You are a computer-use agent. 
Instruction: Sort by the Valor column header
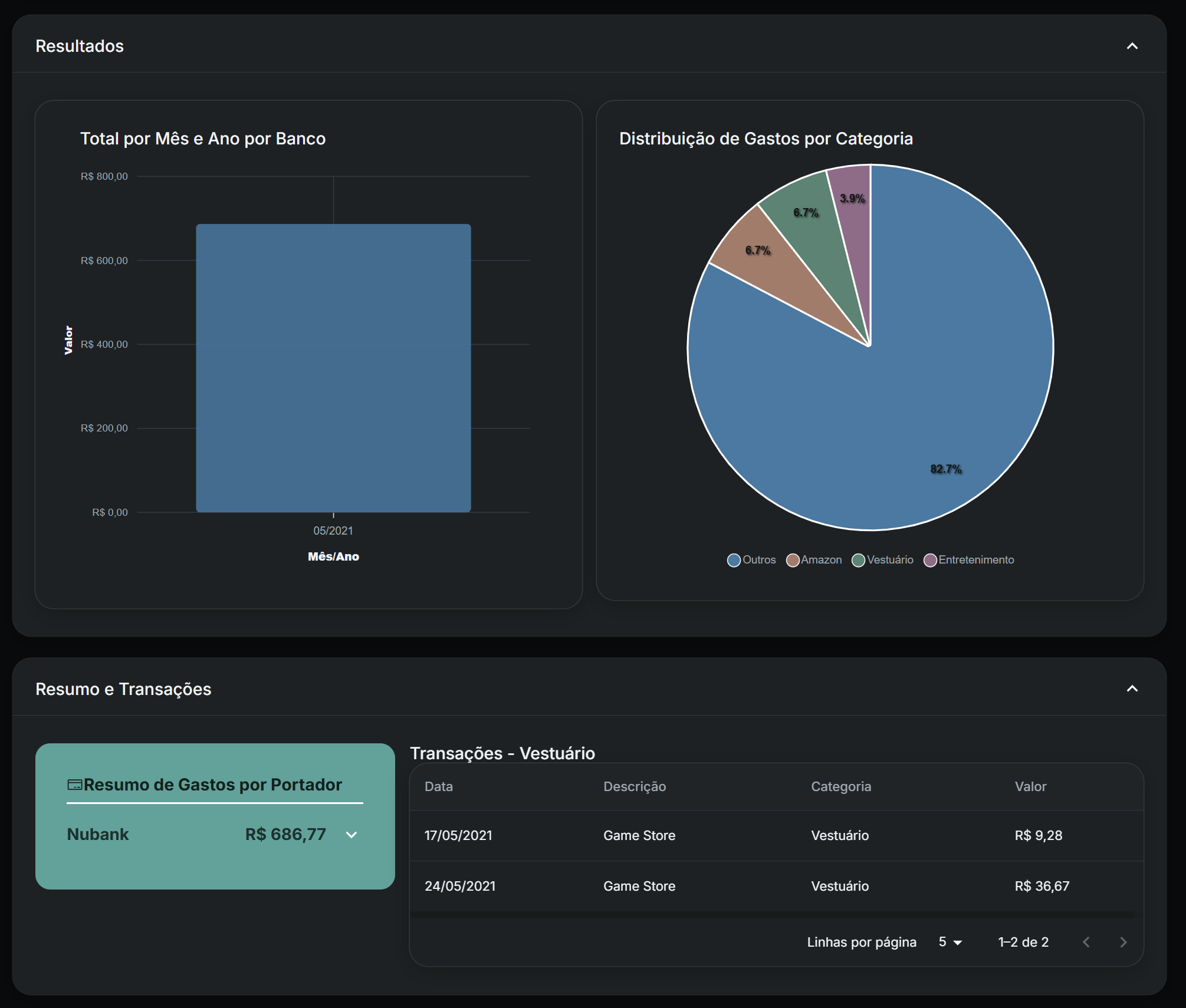click(1030, 786)
